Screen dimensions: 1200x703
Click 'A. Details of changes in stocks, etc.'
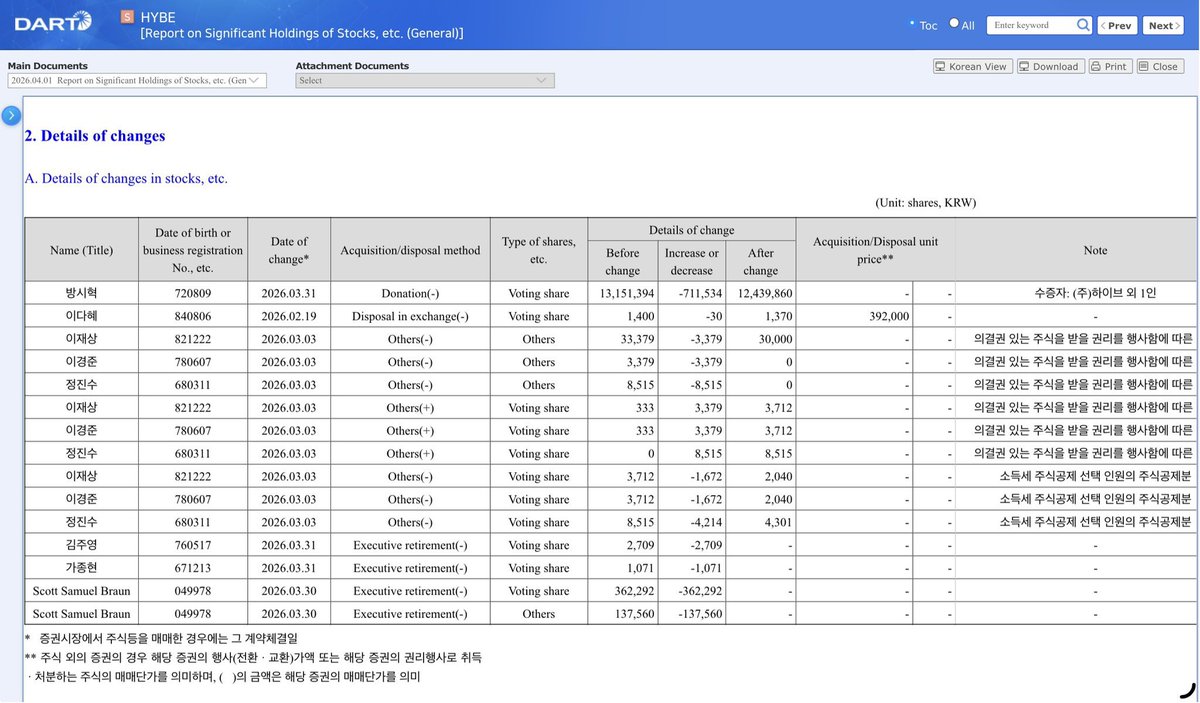[126, 179]
